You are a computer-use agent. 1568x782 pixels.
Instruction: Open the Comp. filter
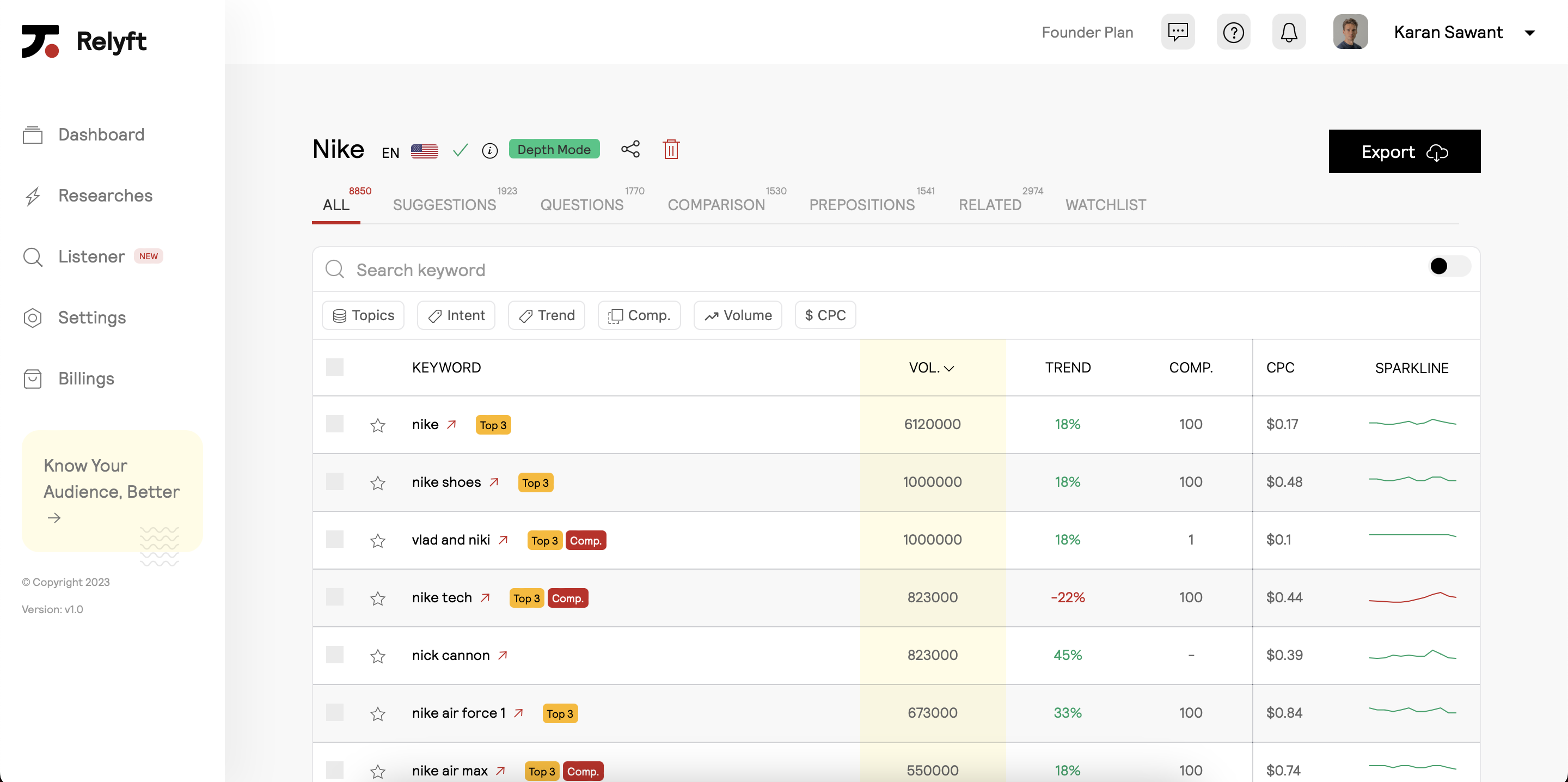[x=639, y=315]
